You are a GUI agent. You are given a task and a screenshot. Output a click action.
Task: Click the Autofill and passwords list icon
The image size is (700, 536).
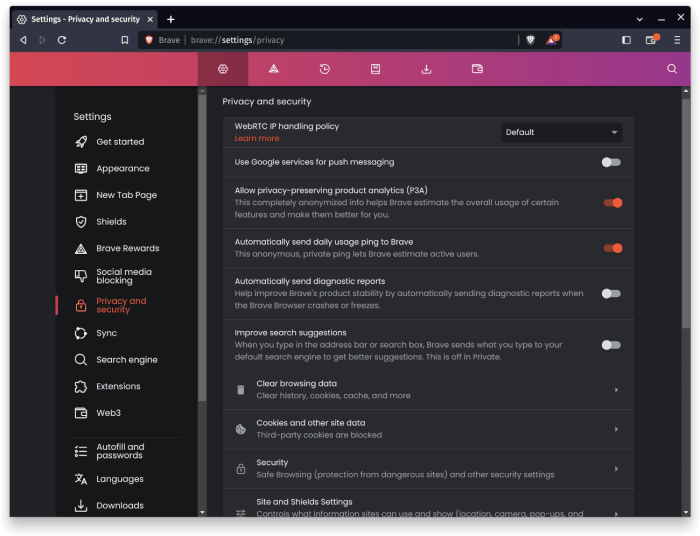pyautogui.click(x=81, y=452)
